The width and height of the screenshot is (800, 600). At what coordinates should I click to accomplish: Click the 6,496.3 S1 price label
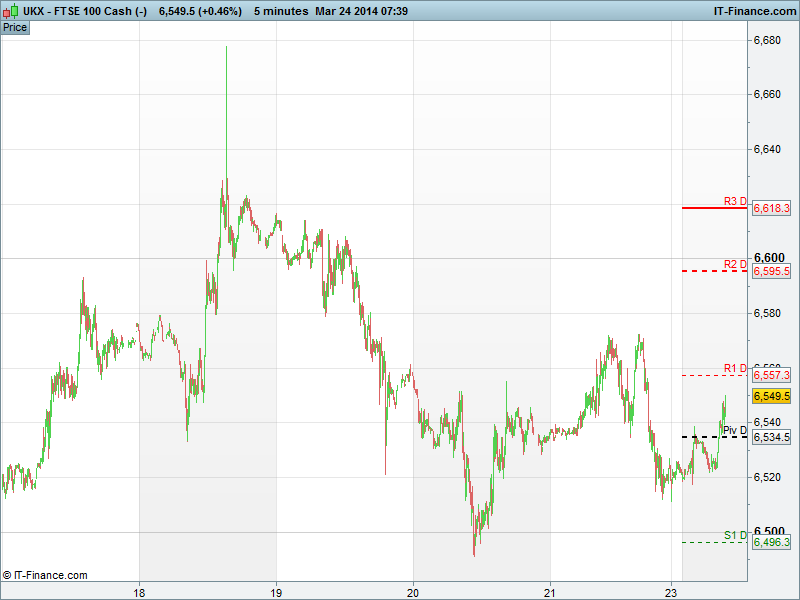pyautogui.click(x=771, y=542)
